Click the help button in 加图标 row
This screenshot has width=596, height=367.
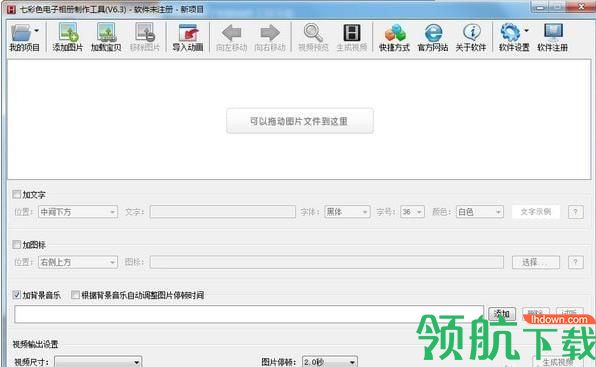click(x=575, y=262)
